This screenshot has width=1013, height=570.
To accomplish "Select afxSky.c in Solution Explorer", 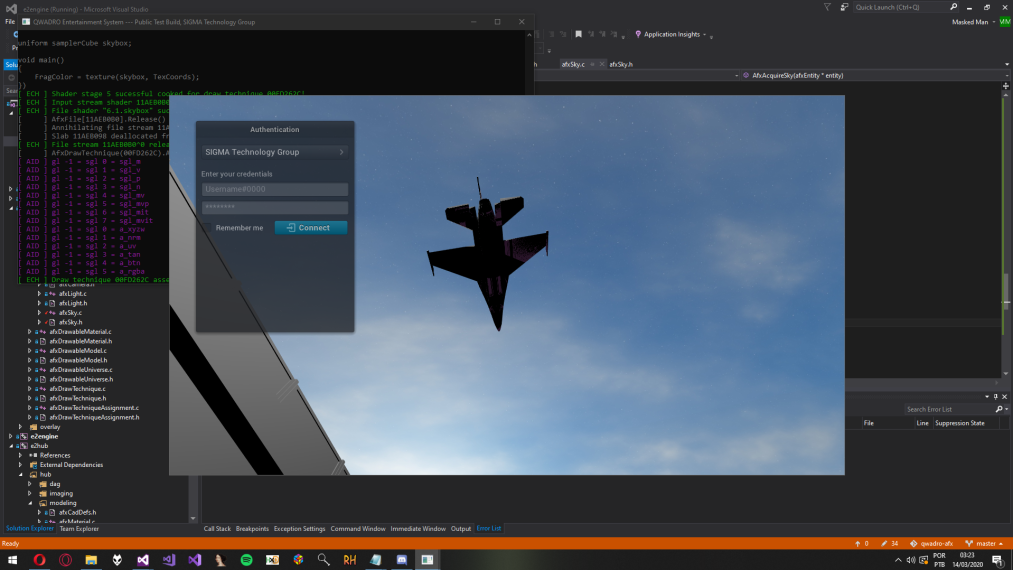I will tap(70, 313).
